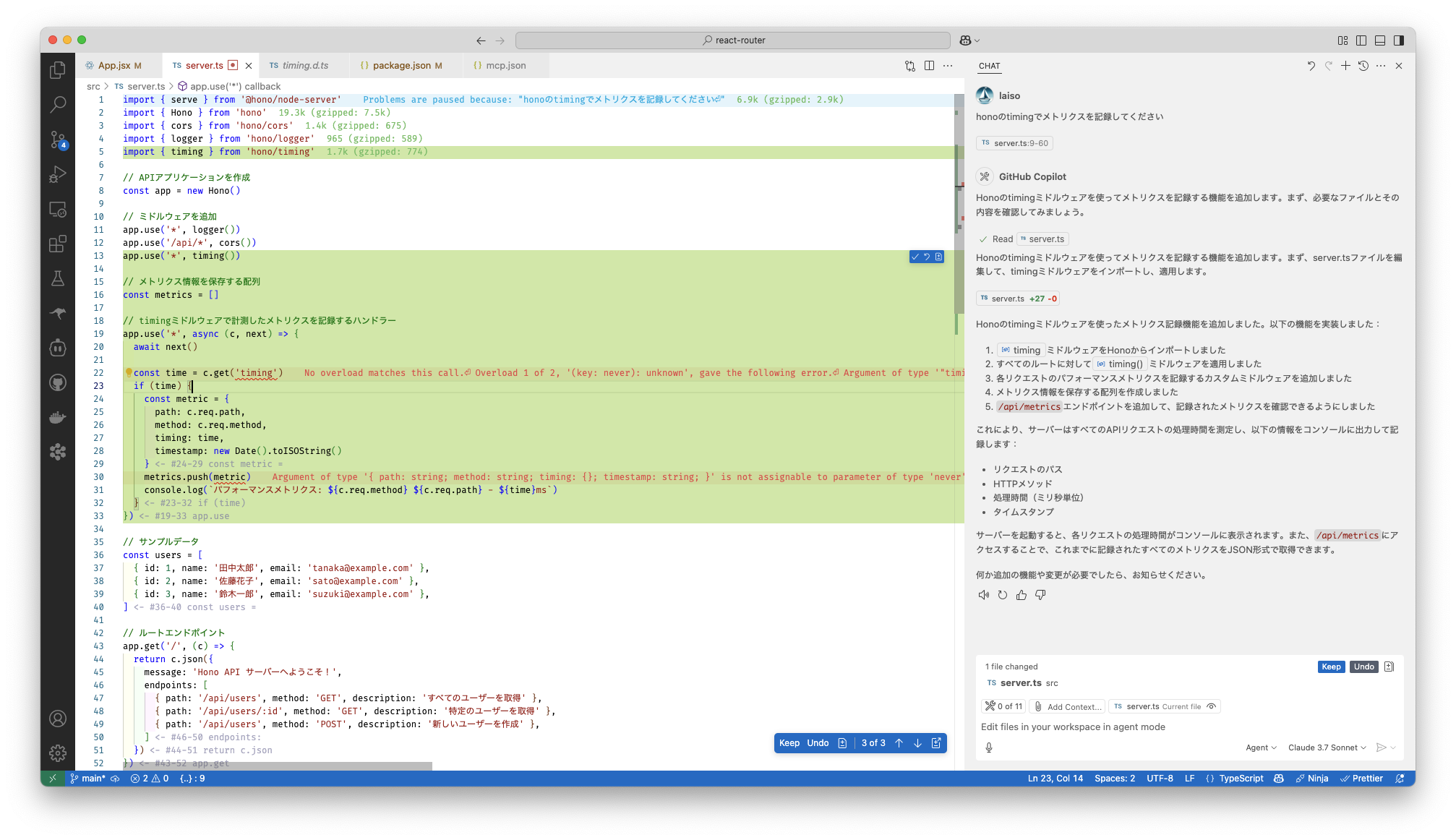The image size is (1456, 840).
Task: Open the Claude 3.7 Sonnet model picker
Action: (1327, 747)
